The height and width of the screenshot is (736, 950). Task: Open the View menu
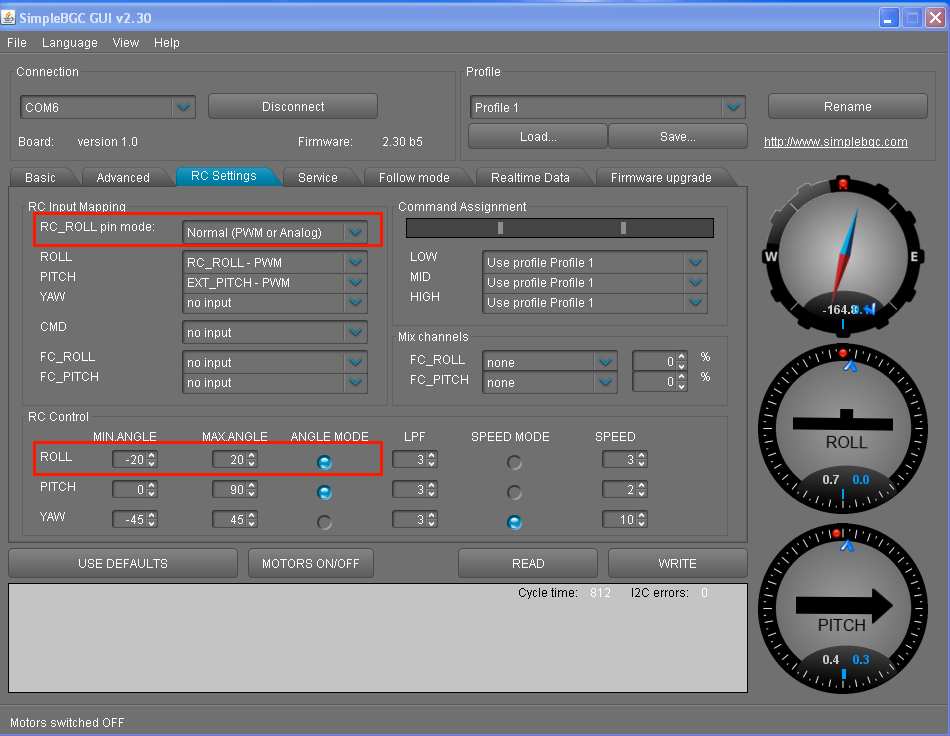point(126,42)
